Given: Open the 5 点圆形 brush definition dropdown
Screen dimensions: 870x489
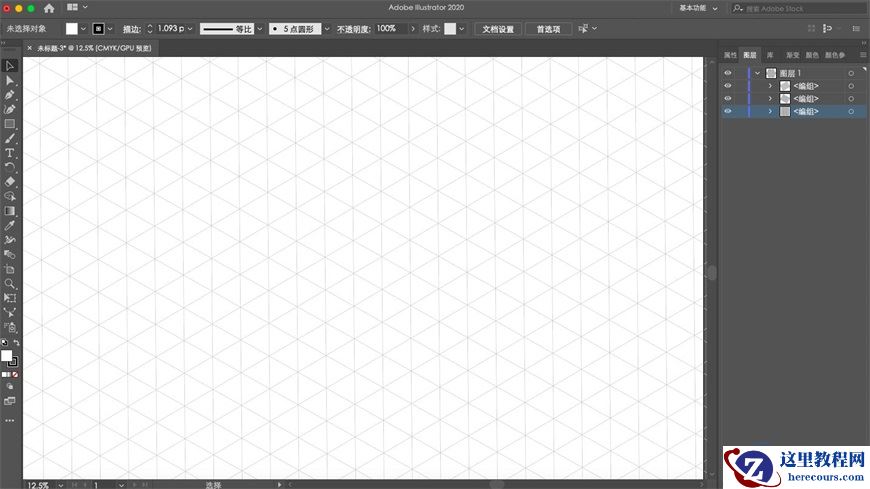Looking at the screenshot, I should tap(327, 29).
